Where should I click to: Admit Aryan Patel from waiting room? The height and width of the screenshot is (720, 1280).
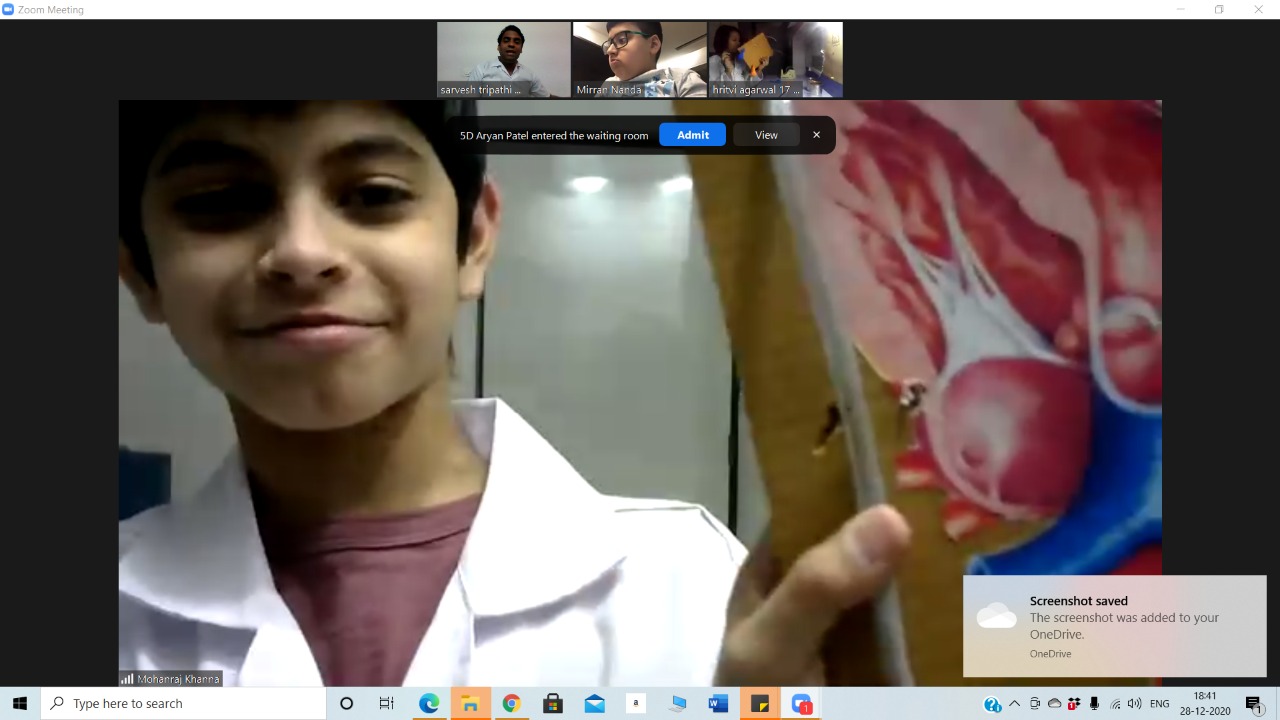click(x=692, y=135)
